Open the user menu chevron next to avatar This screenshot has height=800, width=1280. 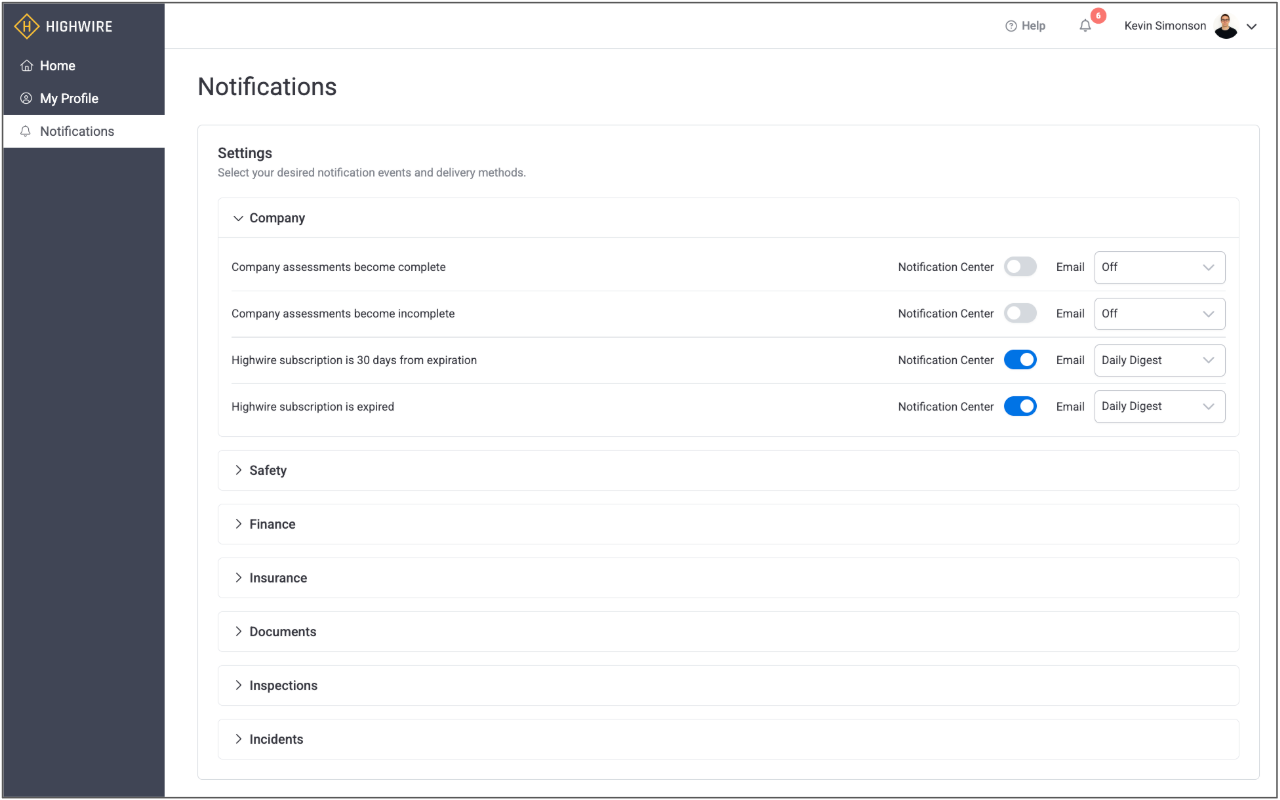coord(1251,27)
